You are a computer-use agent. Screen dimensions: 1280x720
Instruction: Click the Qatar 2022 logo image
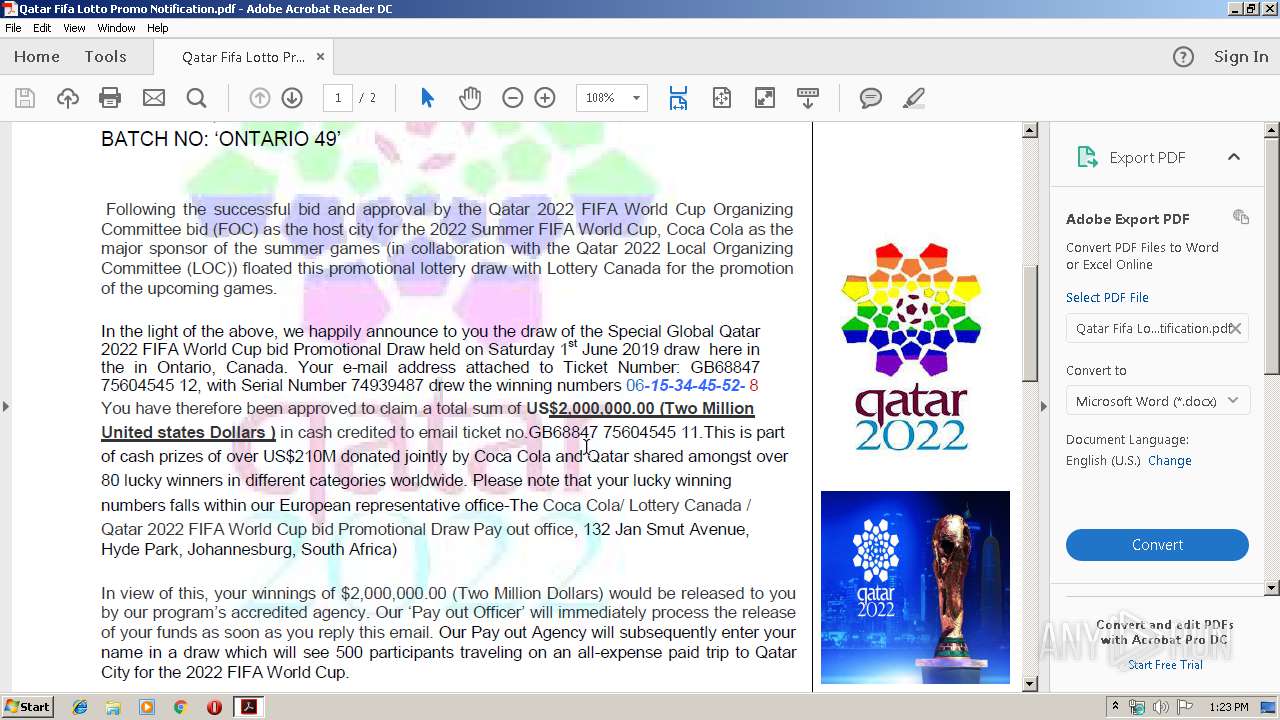pyautogui.click(x=911, y=347)
